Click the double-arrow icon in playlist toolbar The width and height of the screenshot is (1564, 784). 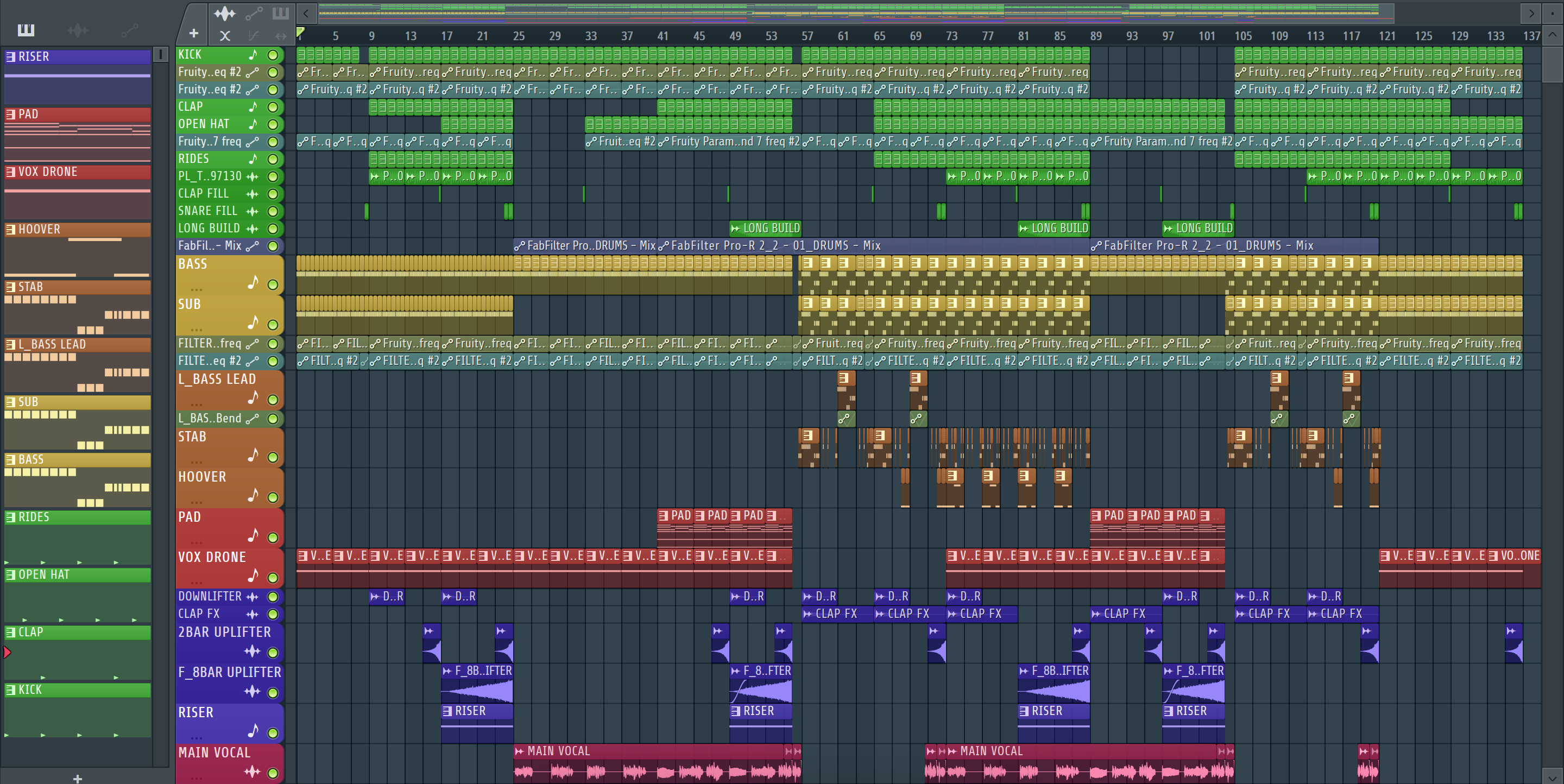[x=281, y=35]
